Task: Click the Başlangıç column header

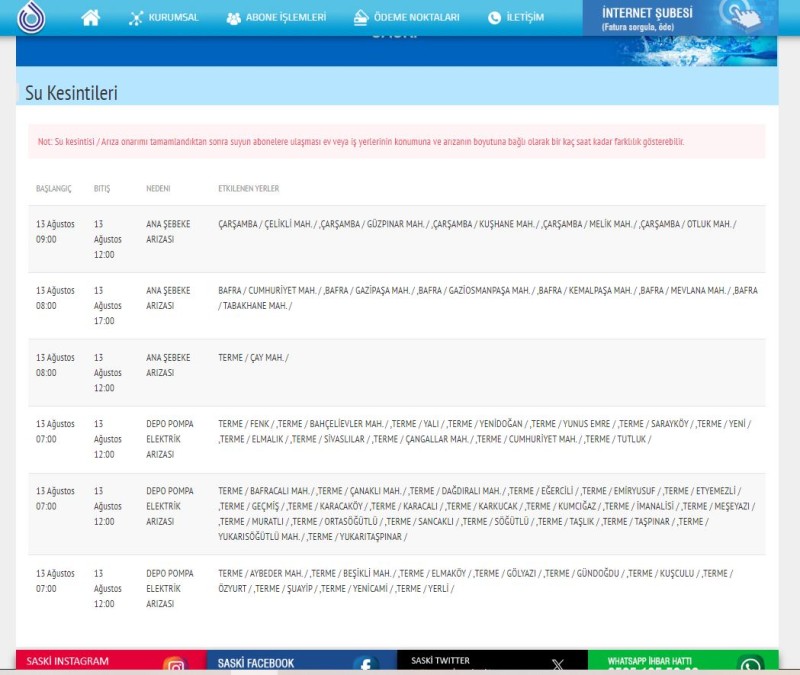Action: (54, 188)
